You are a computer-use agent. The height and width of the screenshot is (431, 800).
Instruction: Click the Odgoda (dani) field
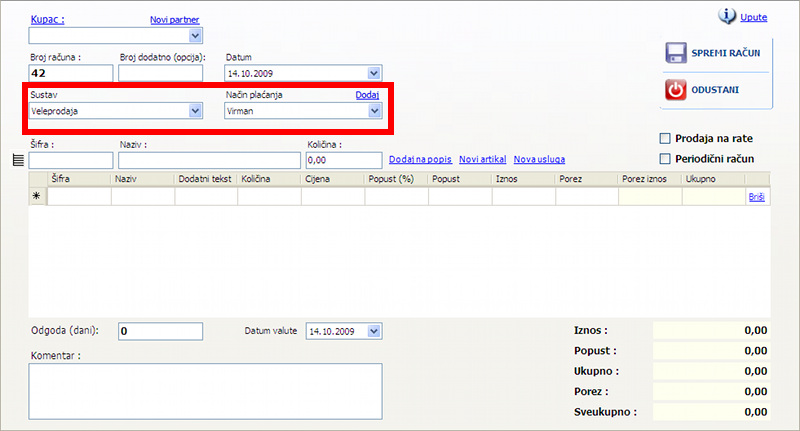161,331
